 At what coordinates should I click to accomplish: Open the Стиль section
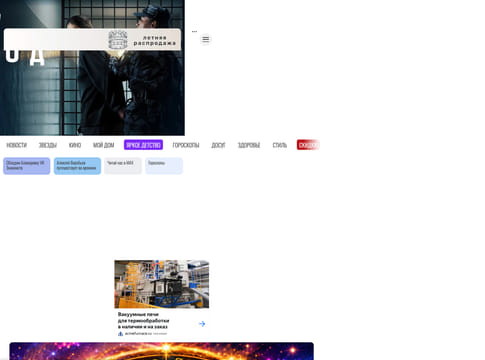click(280, 145)
